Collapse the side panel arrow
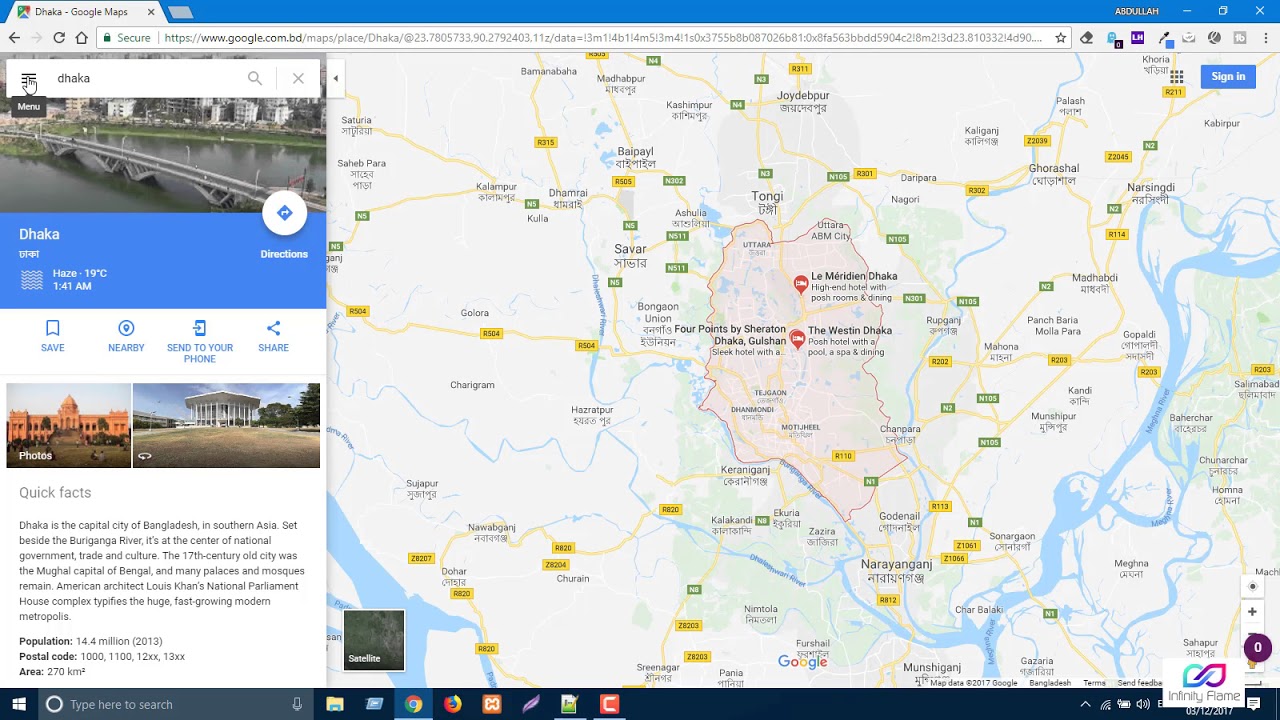 [335, 78]
